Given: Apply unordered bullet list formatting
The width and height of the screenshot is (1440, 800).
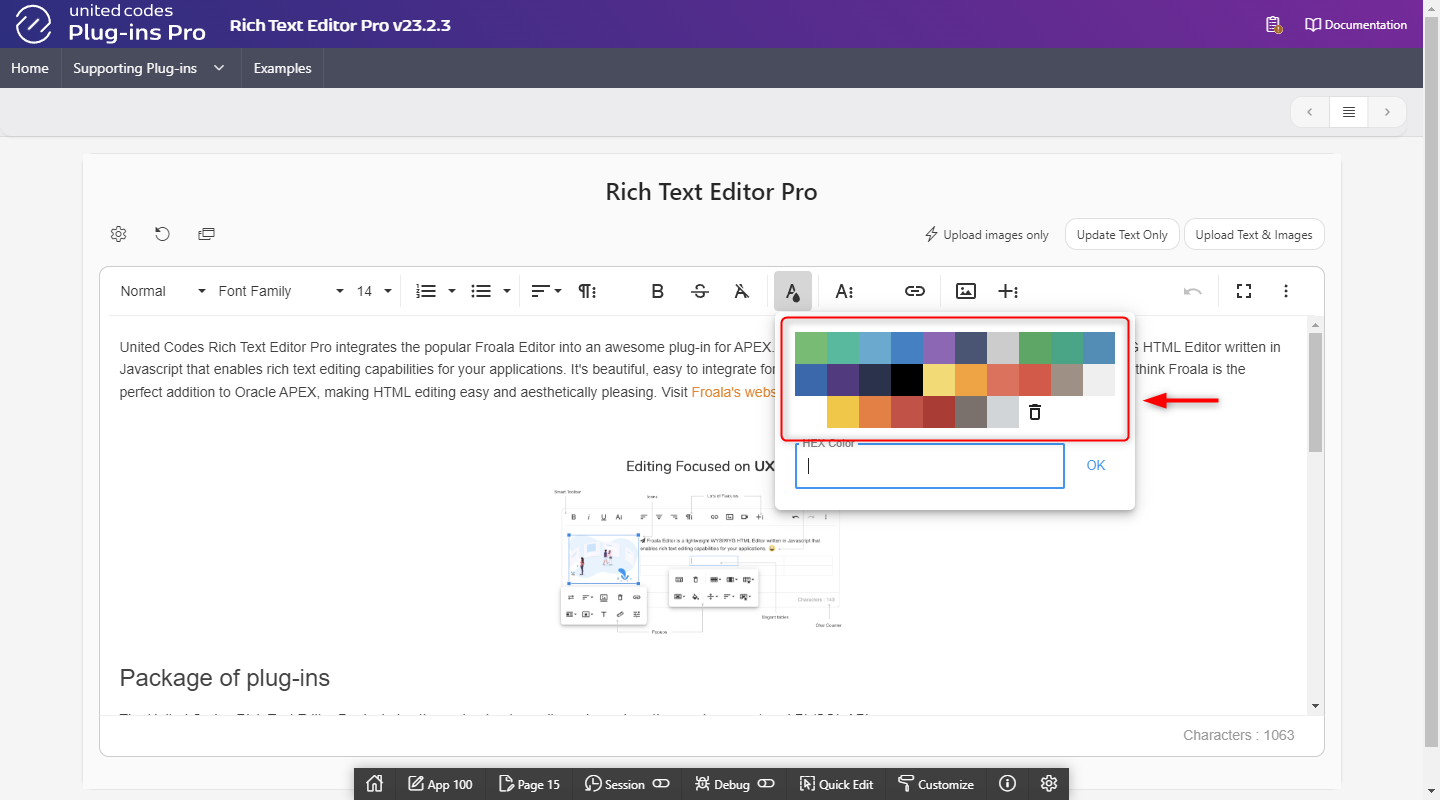Looking at the screenshot, I should (x=481, y=291).
